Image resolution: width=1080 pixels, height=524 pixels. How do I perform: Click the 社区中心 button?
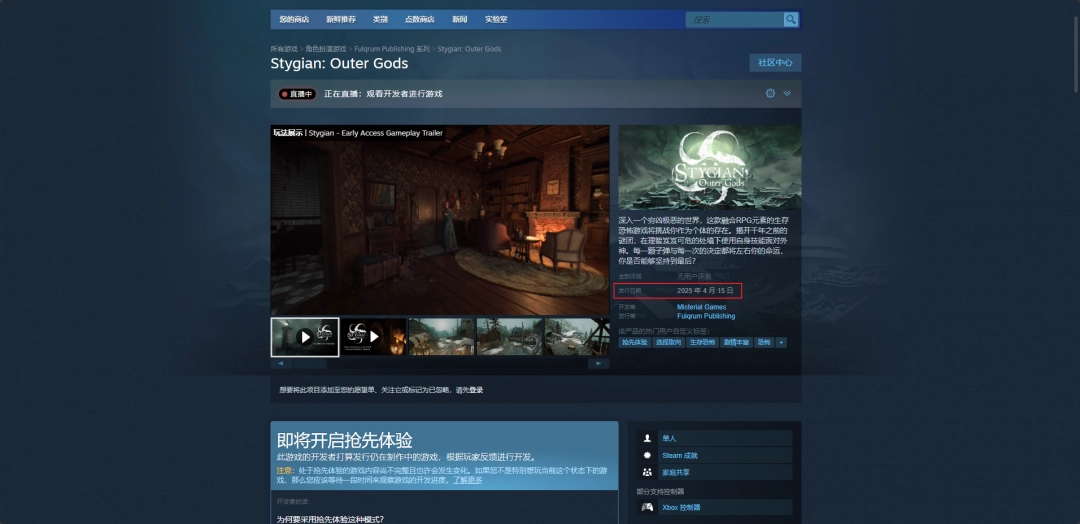pos(775,63)
